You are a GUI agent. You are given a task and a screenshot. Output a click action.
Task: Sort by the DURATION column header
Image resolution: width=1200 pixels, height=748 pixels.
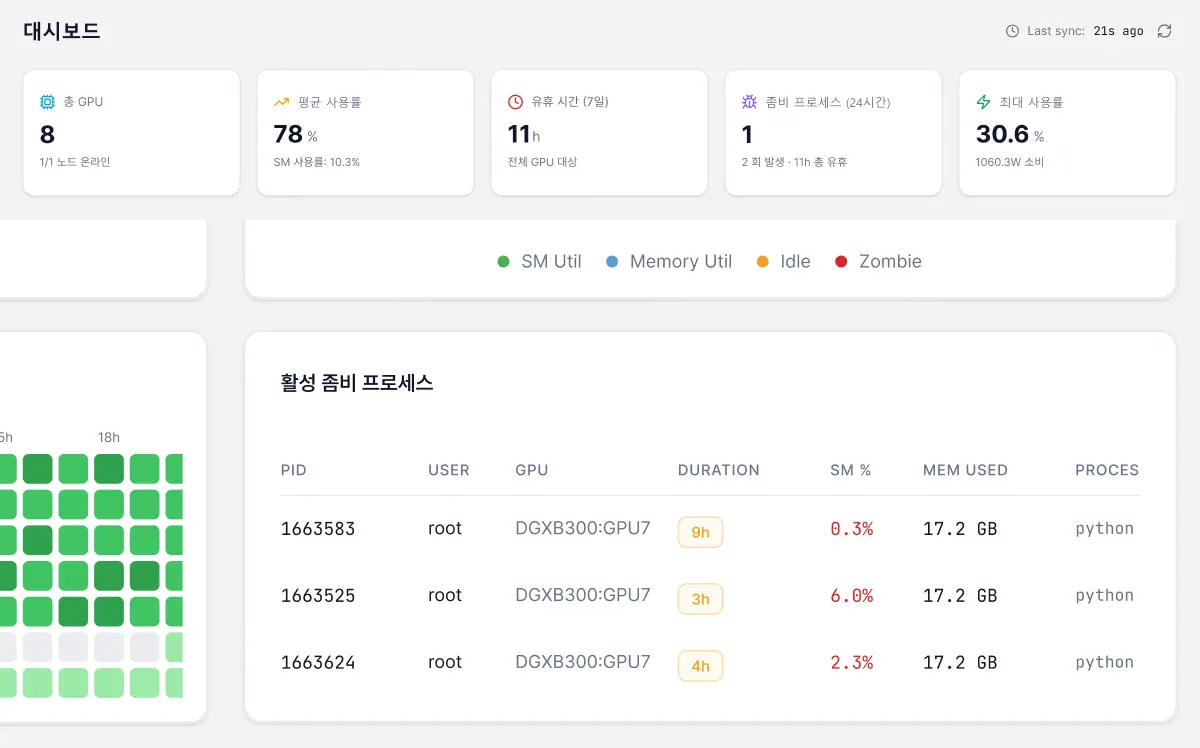pos(719,470)
